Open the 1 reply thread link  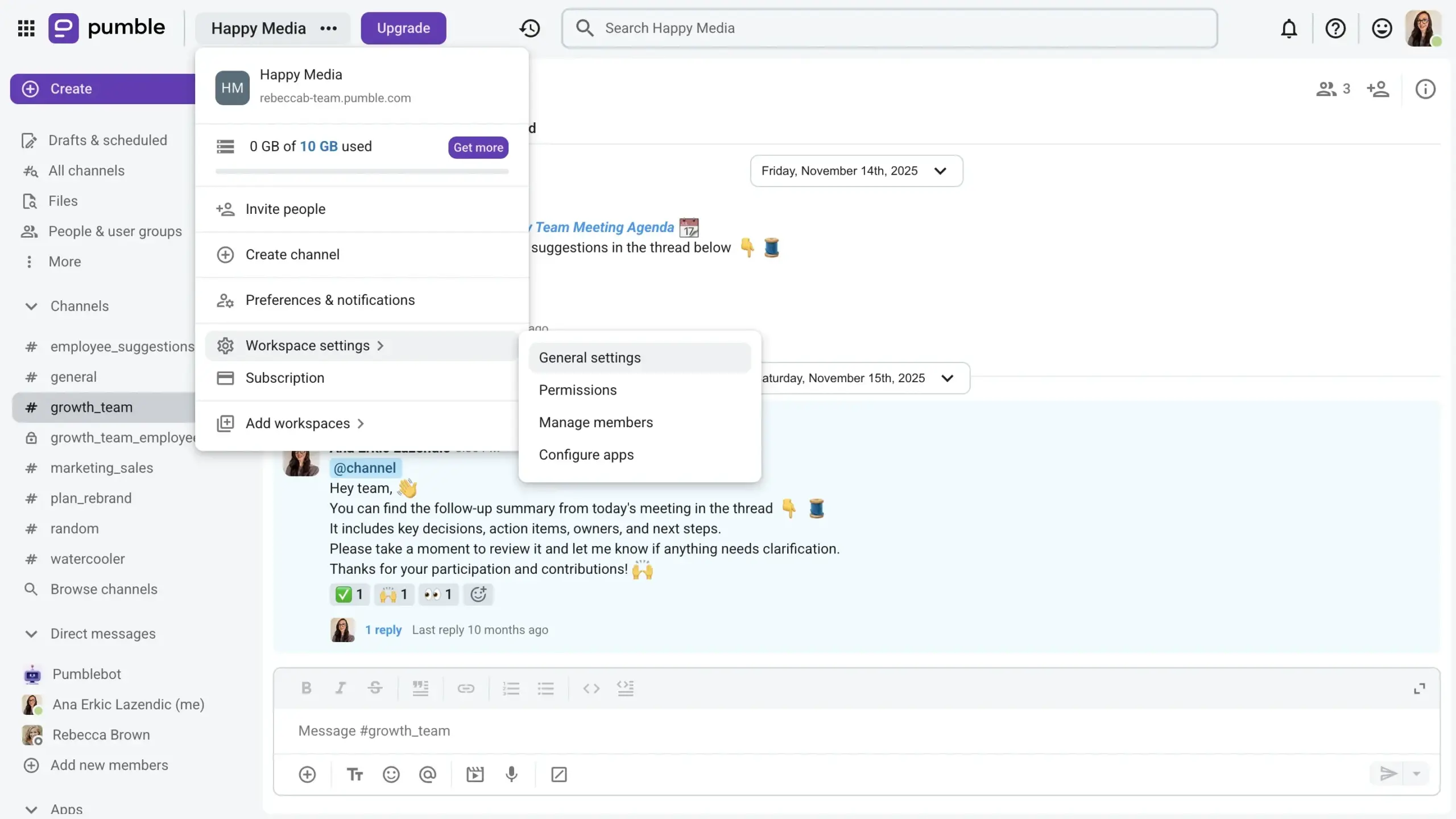(x=383, y=630)
